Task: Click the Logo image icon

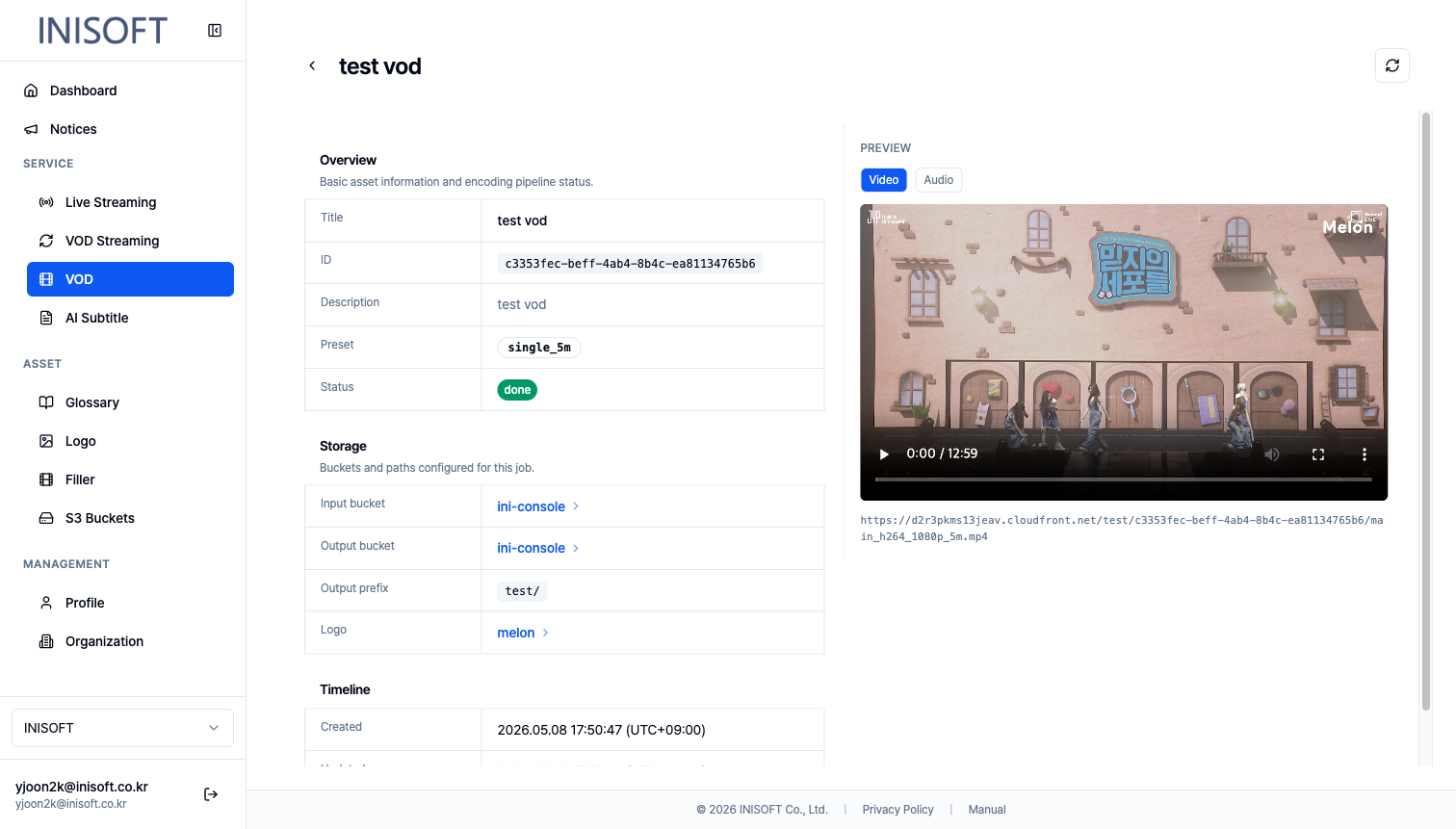Action: point(46,441)
